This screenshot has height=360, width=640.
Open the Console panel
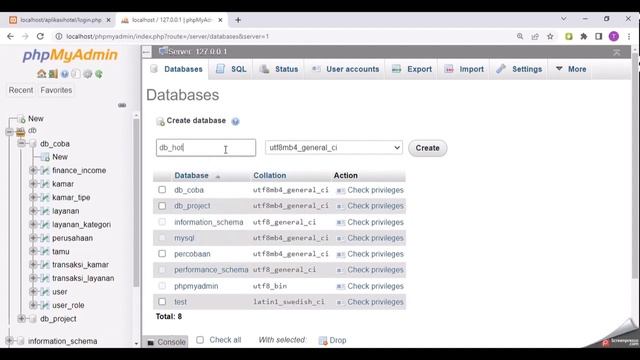(x=167, y=342)
